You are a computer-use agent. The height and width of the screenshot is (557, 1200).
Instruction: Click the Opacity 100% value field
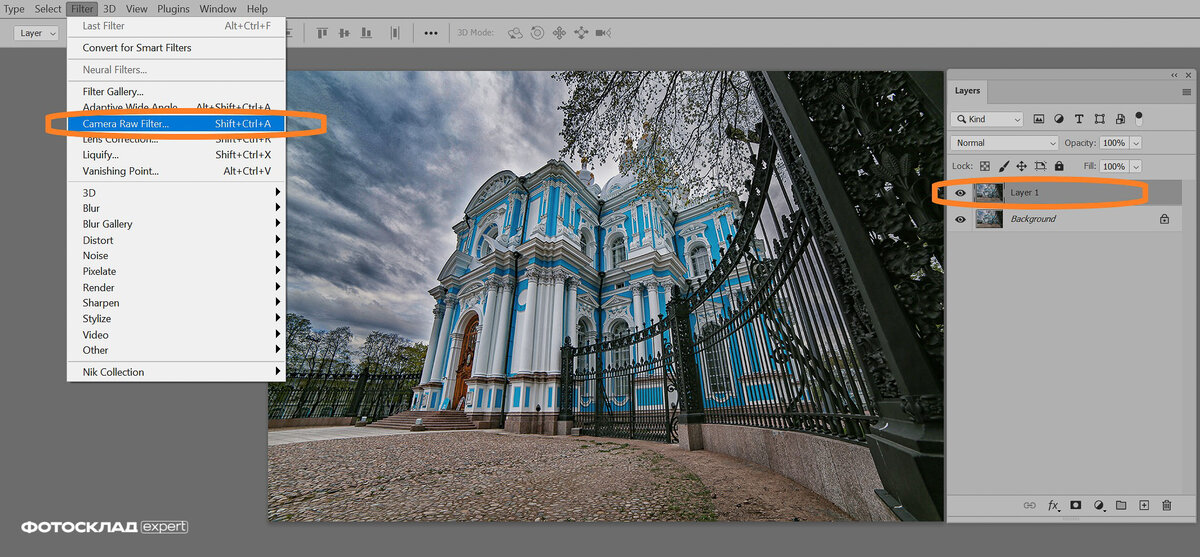click(x=1113, y=143)
